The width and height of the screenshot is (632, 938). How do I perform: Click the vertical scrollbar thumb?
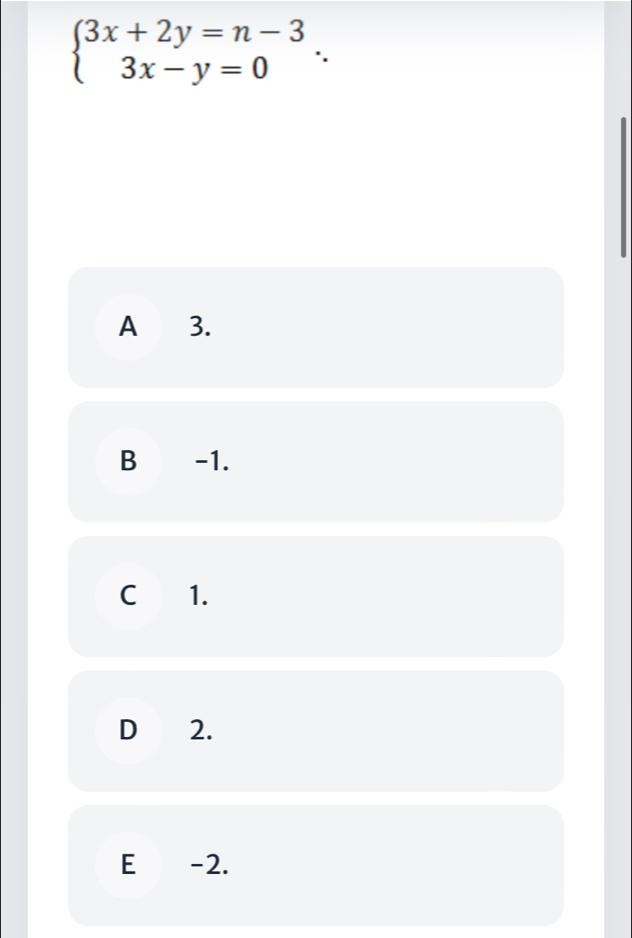[624, 187]
